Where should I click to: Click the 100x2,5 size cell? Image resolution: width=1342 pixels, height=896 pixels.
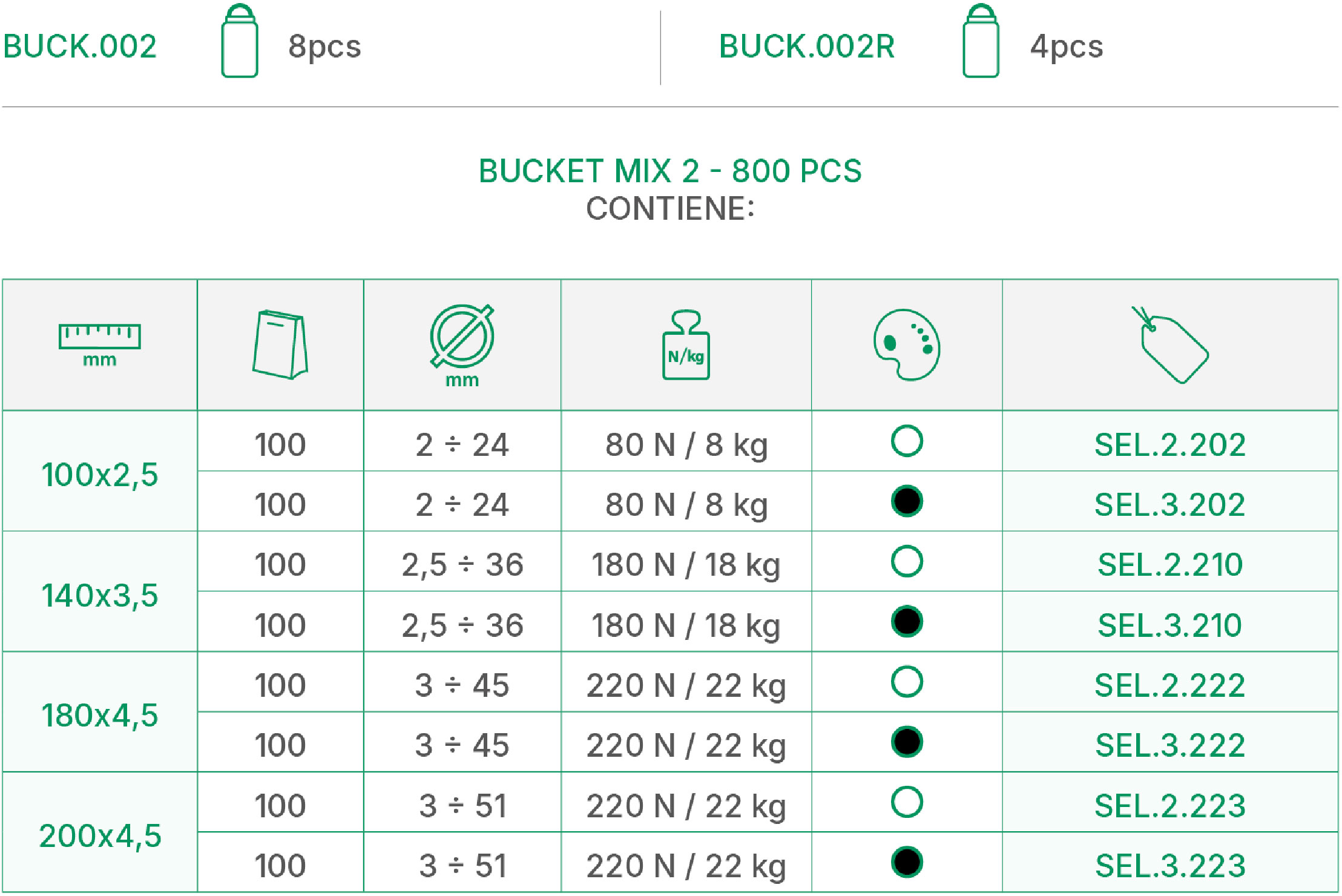tap(100, 474)
